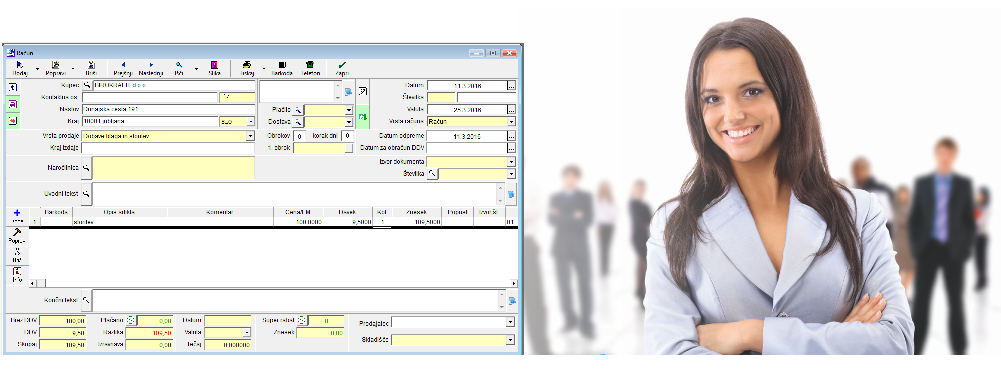This screenshot has width=1001, height=381.
Task: Click the lookup icon beside Kupec field
Action: click(x=87, y=85)
